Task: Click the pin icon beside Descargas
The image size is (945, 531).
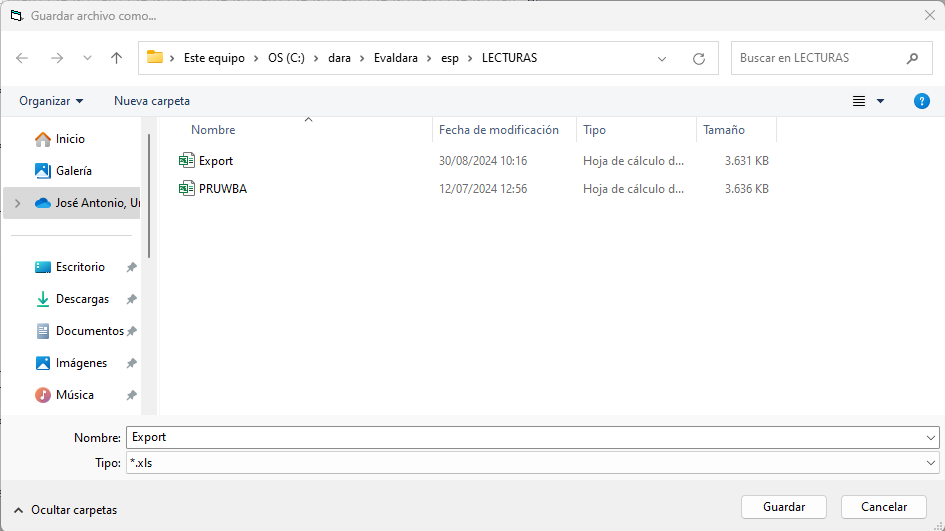Action: click(x=131, y=299)
